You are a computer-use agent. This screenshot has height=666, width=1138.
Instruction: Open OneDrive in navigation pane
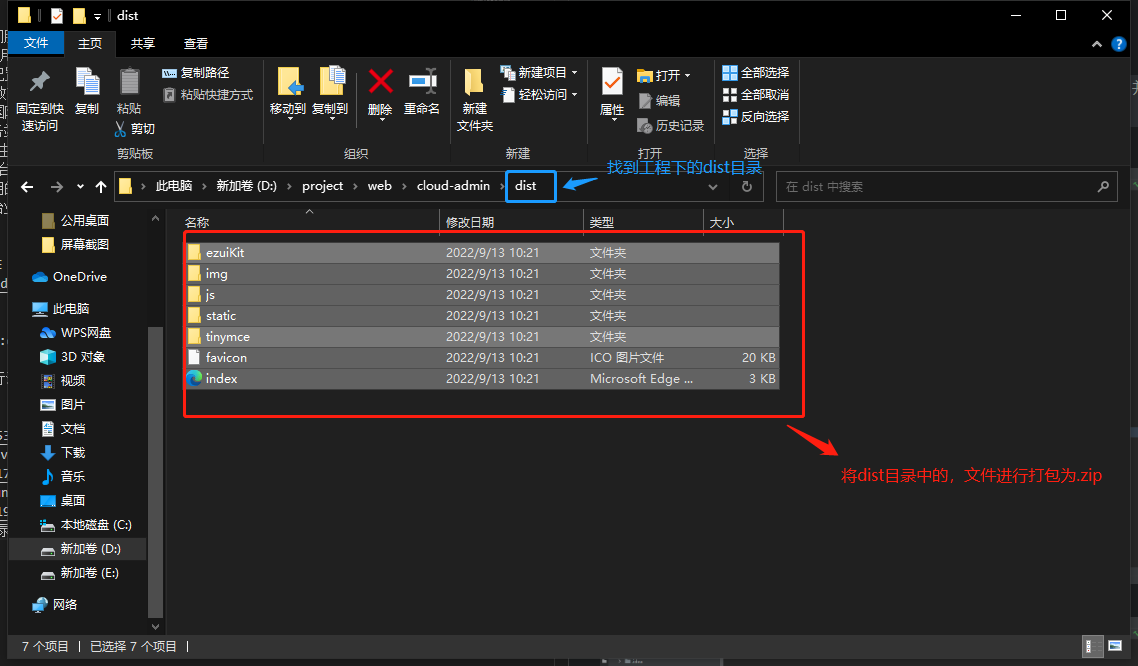tap(70, 276)
